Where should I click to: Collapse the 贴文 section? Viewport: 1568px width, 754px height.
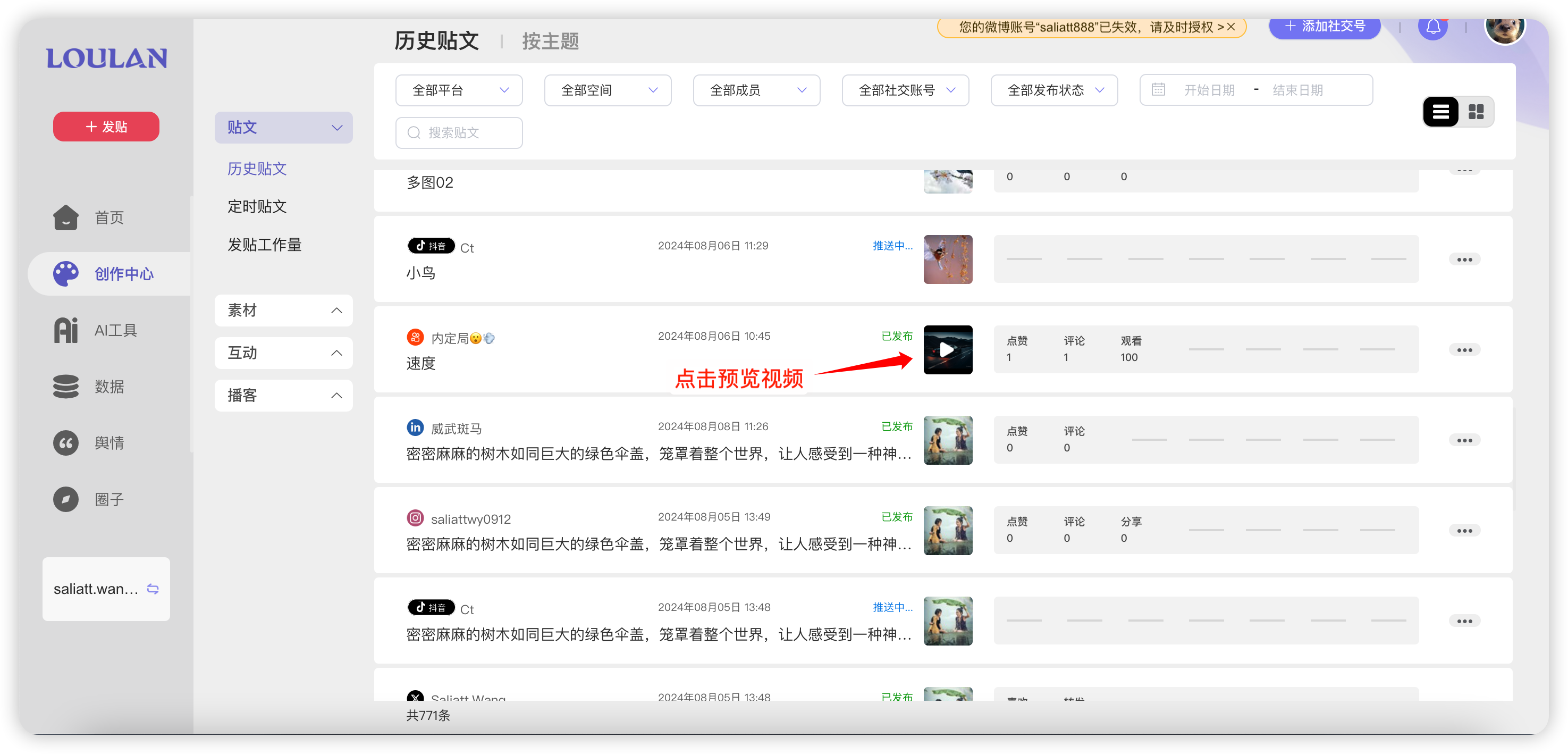(284, 127)
